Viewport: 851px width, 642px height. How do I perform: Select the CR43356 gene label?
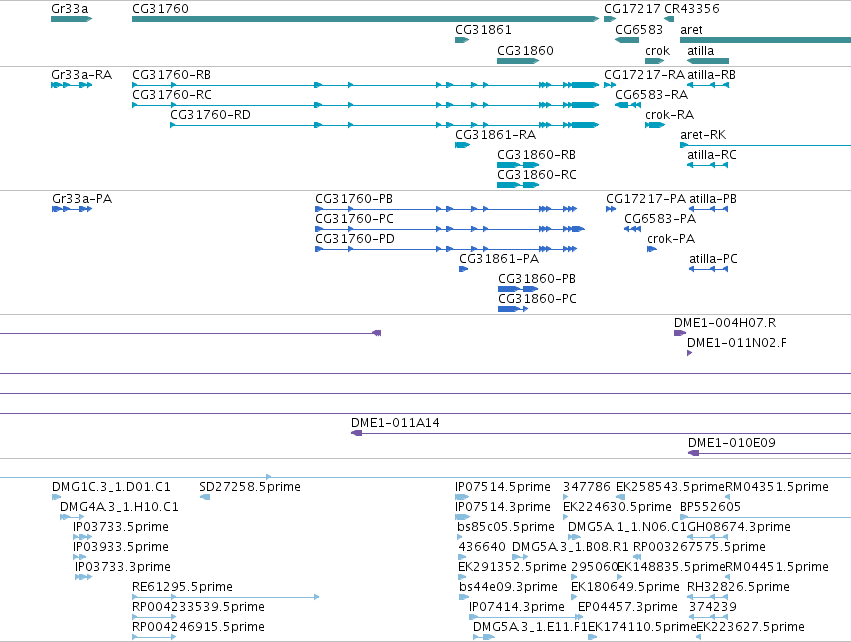[x=691, y=9]
